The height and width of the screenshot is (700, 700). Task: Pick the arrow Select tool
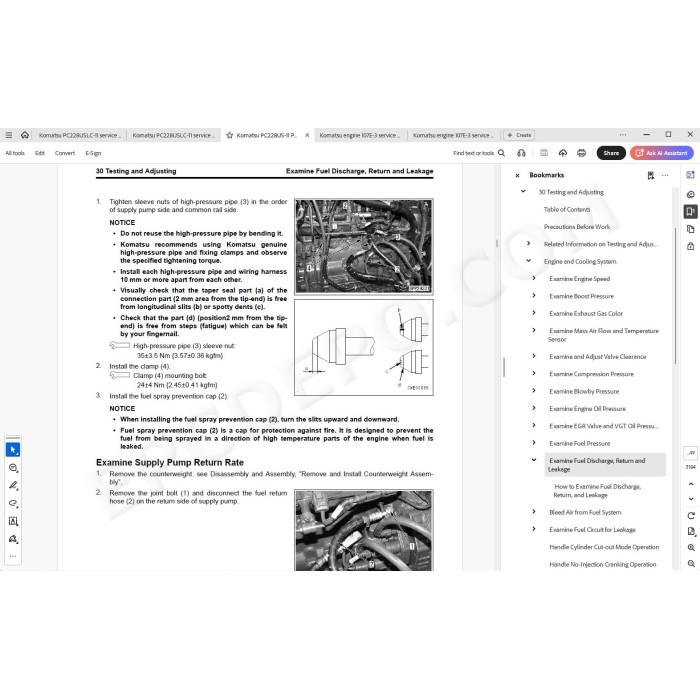click(x=13, y=450)
